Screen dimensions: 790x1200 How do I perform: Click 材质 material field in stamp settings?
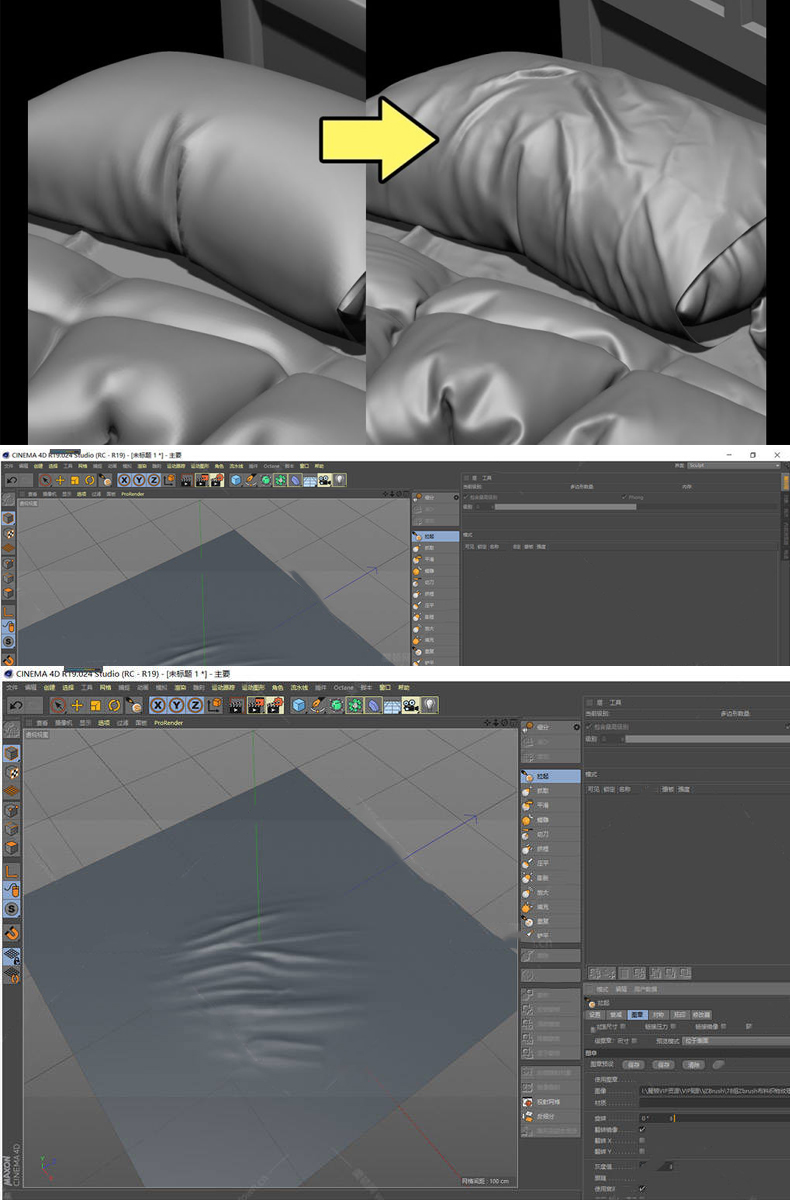point(715,1103)
